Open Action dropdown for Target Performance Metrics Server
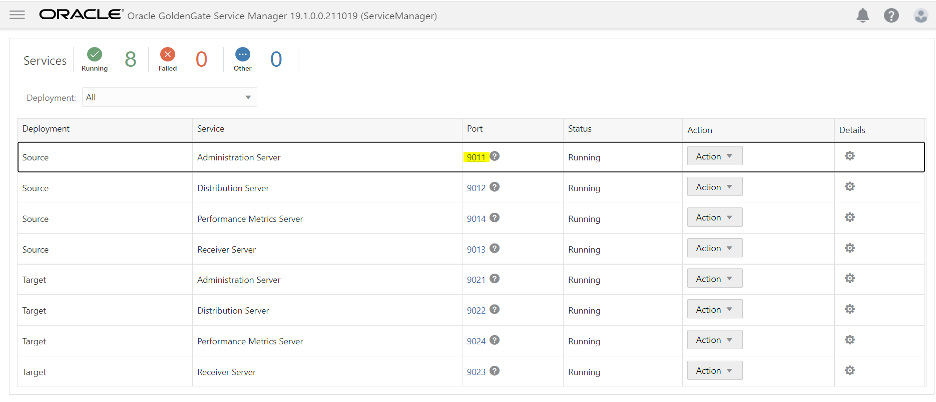Viewport: 936px width, 402px height. (715, 340)
